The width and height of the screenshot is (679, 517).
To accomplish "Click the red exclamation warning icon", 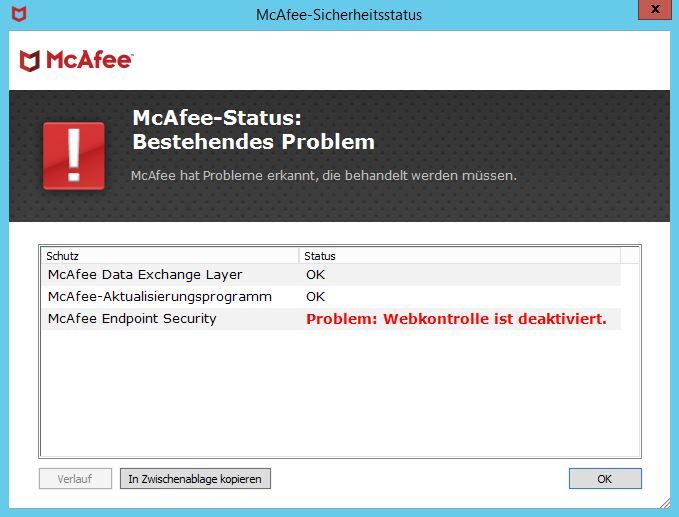I will click(73, 156).
